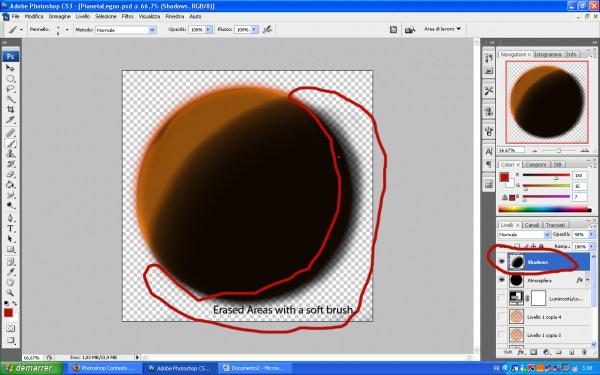Image resolution: width=600 pixels, height=375 pixels.
Task: Open the Area di lavoro workspace menu
Action: point(442,29)
